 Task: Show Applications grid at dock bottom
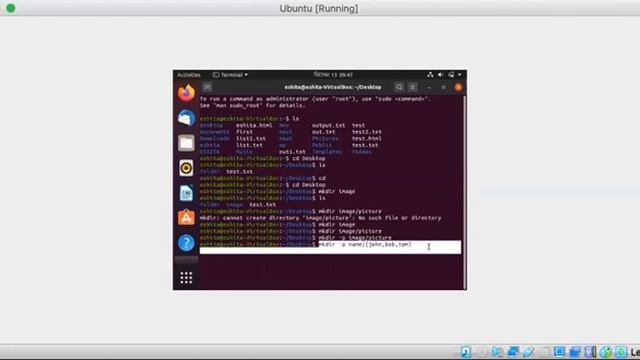(186, 278)
